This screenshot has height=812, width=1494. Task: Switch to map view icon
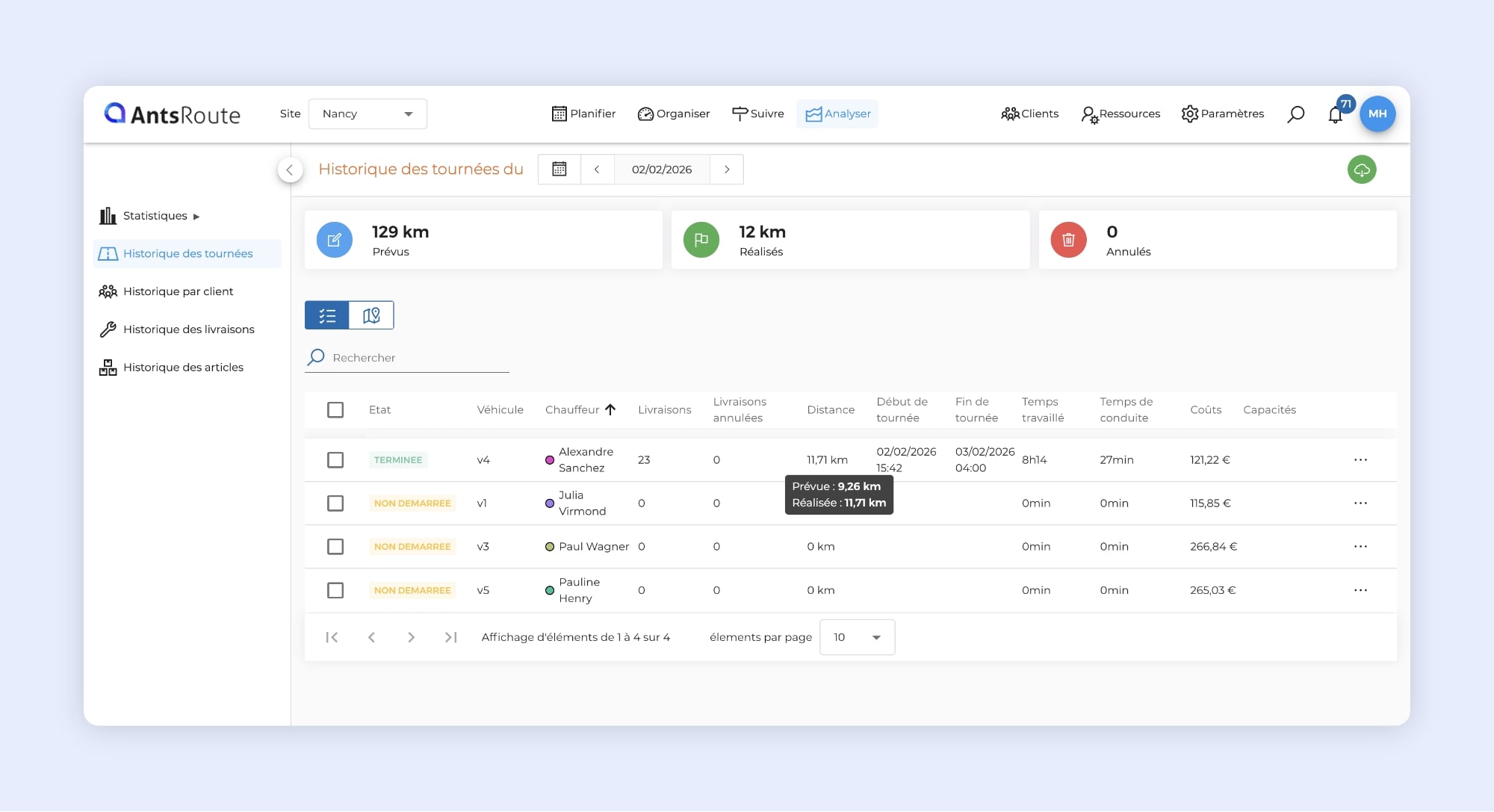pos(371,315)
